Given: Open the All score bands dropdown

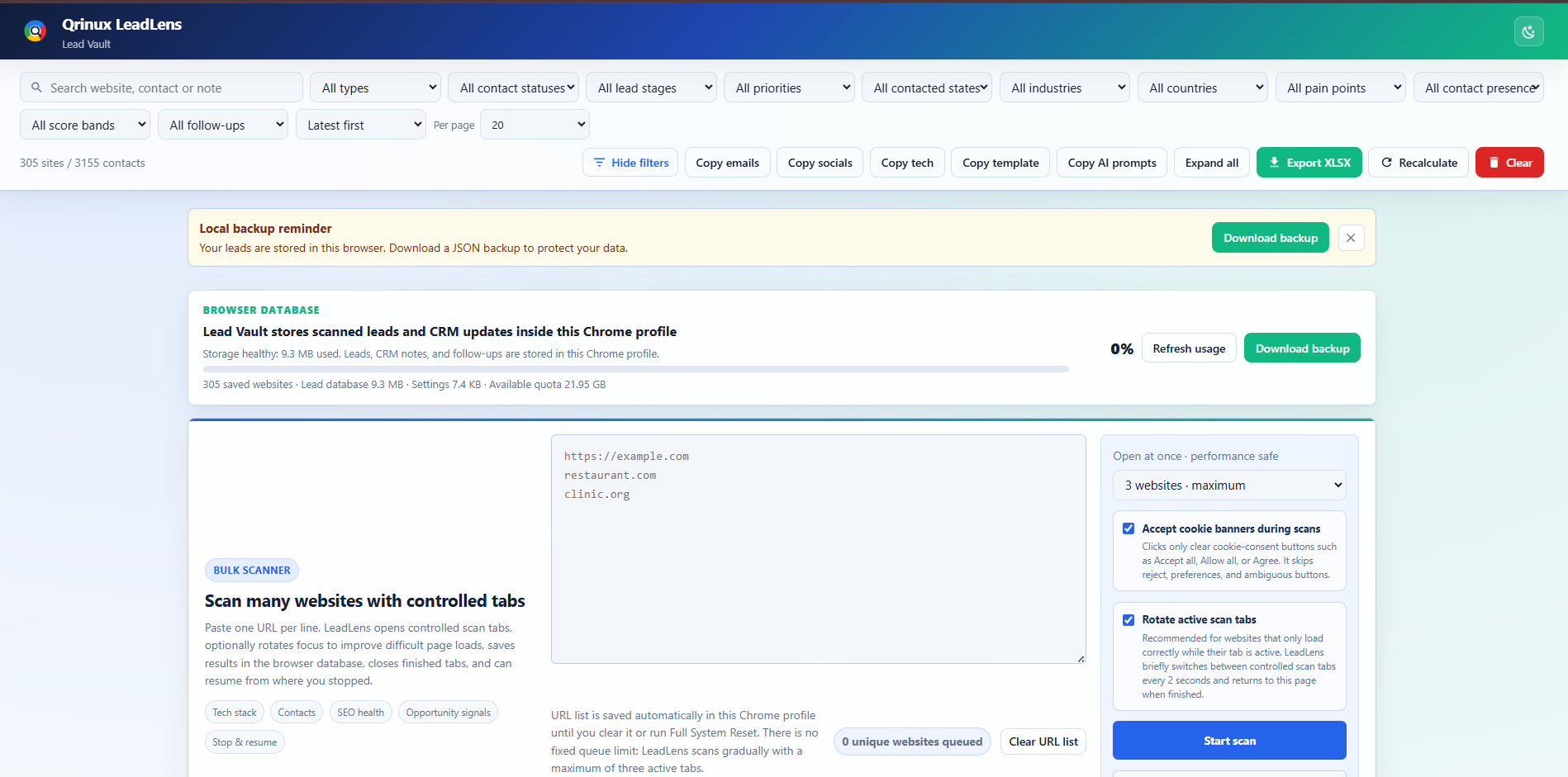Looking at the screenshot, I should tap(85, 125).
